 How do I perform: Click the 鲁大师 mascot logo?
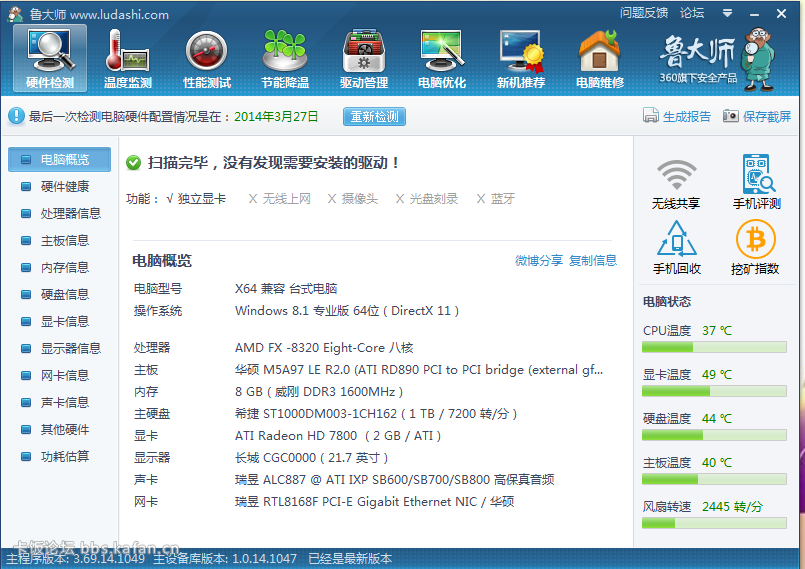[x=759, y=59]
